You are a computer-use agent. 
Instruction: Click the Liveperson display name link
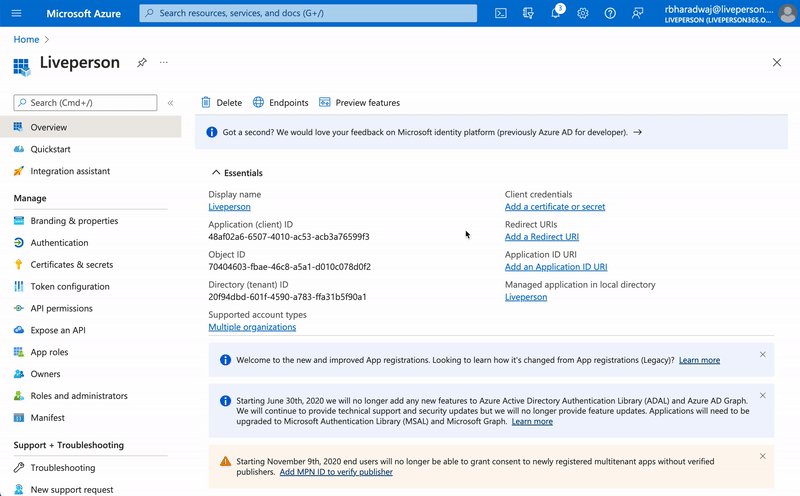point(229,207)
